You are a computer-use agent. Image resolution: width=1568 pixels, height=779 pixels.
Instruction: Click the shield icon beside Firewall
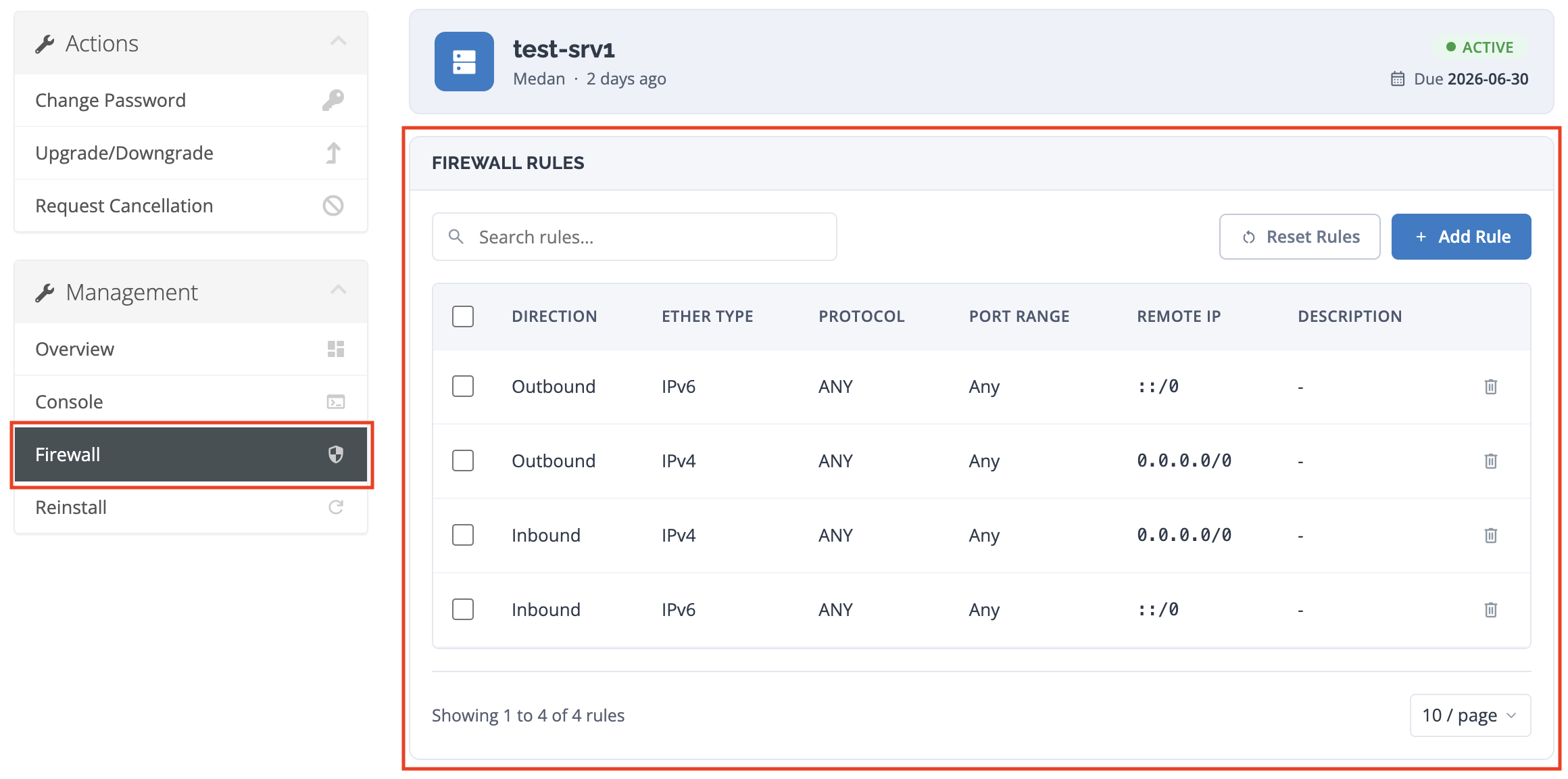point(336,454)
